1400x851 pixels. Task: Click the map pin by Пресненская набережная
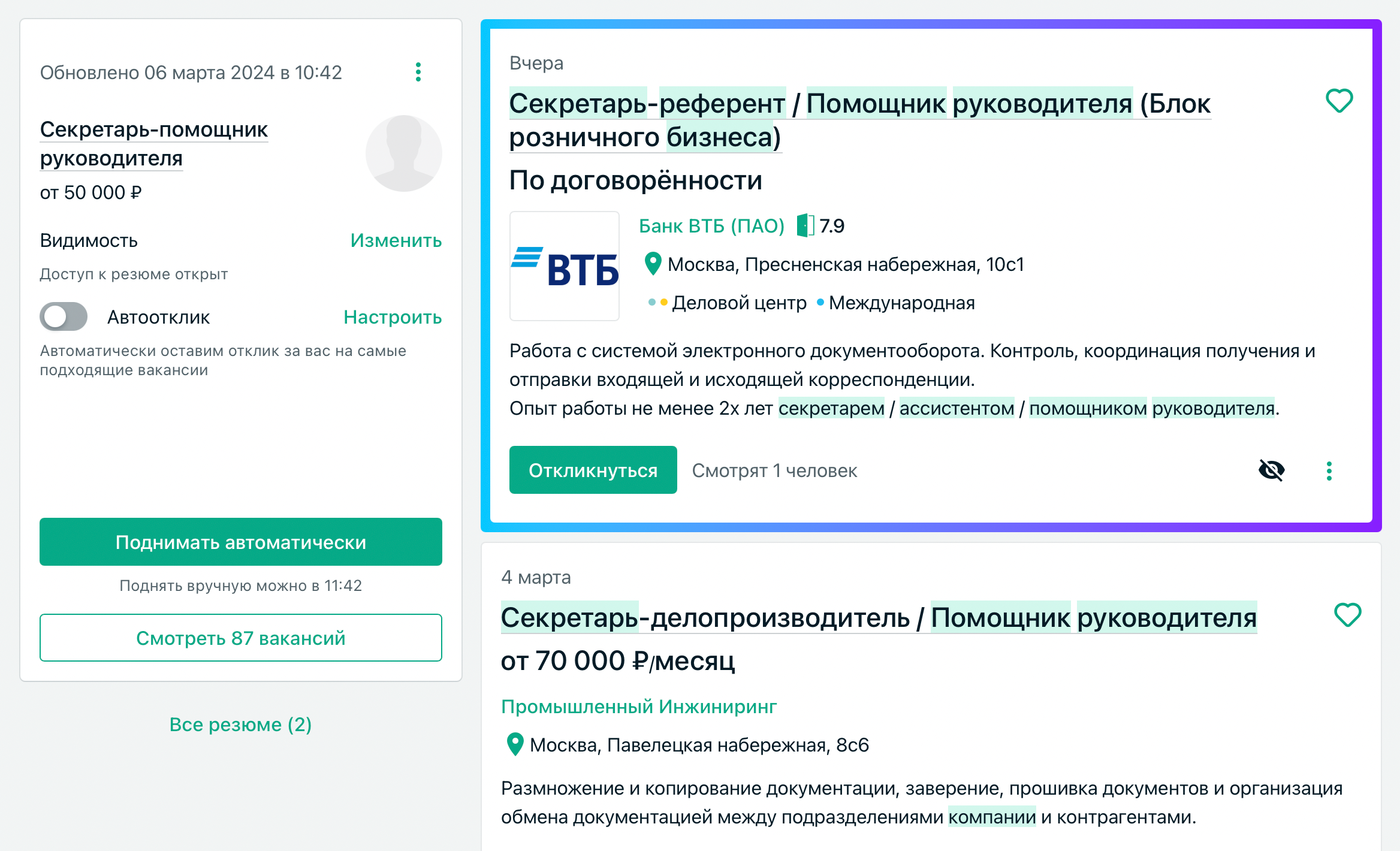pyautogui.click(x=653, y=264)
